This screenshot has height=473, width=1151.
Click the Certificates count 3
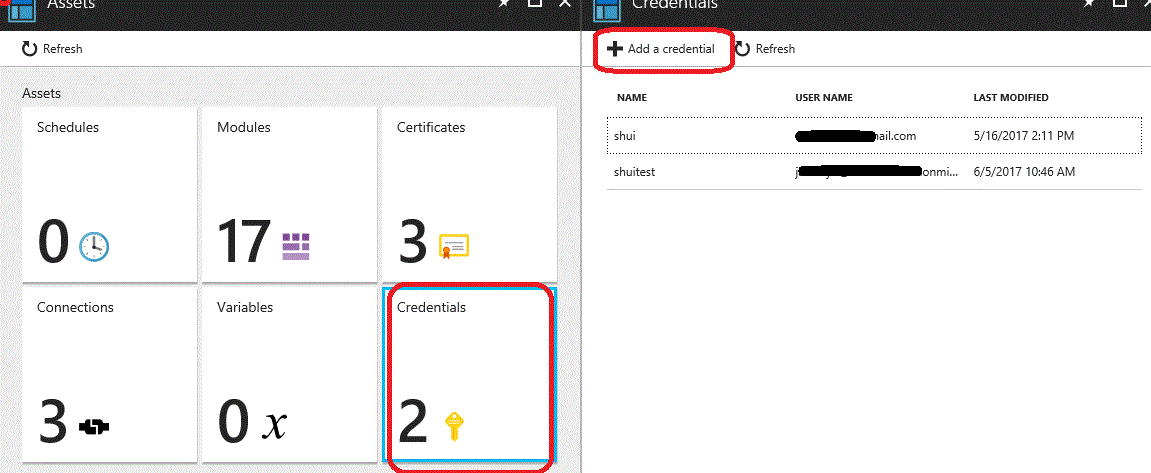pos(413,243)
